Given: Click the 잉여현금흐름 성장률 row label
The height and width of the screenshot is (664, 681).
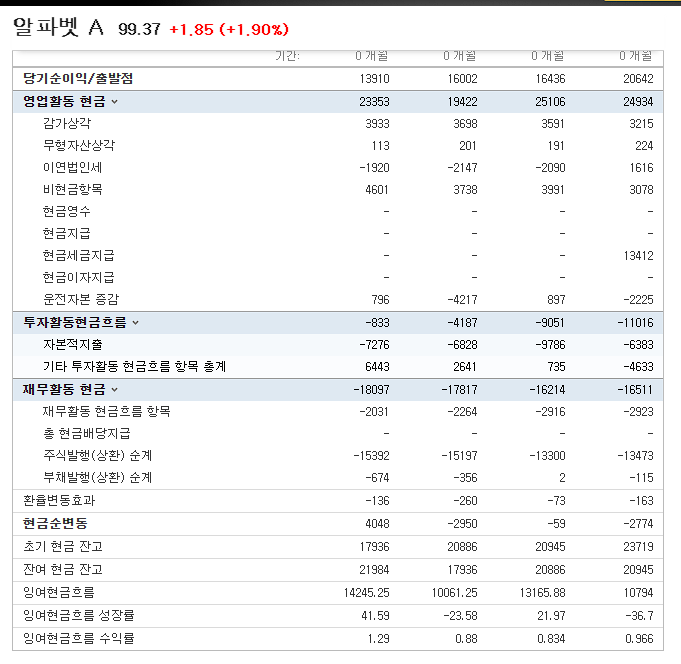Looking at the screenshot, I should tap(79, 616).
